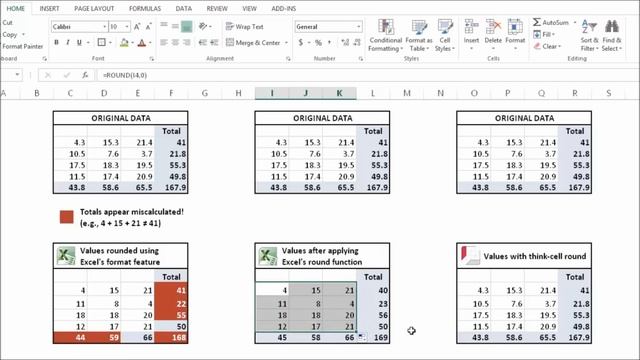640x360 pixels.
Task: Open Cell Styles gallery
Action: [444, 35]
